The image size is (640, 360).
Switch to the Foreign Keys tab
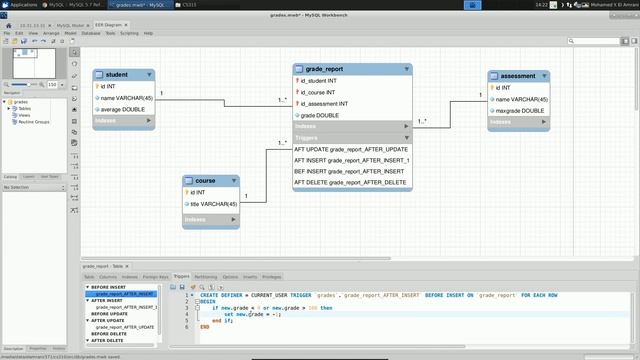[156, 277]
